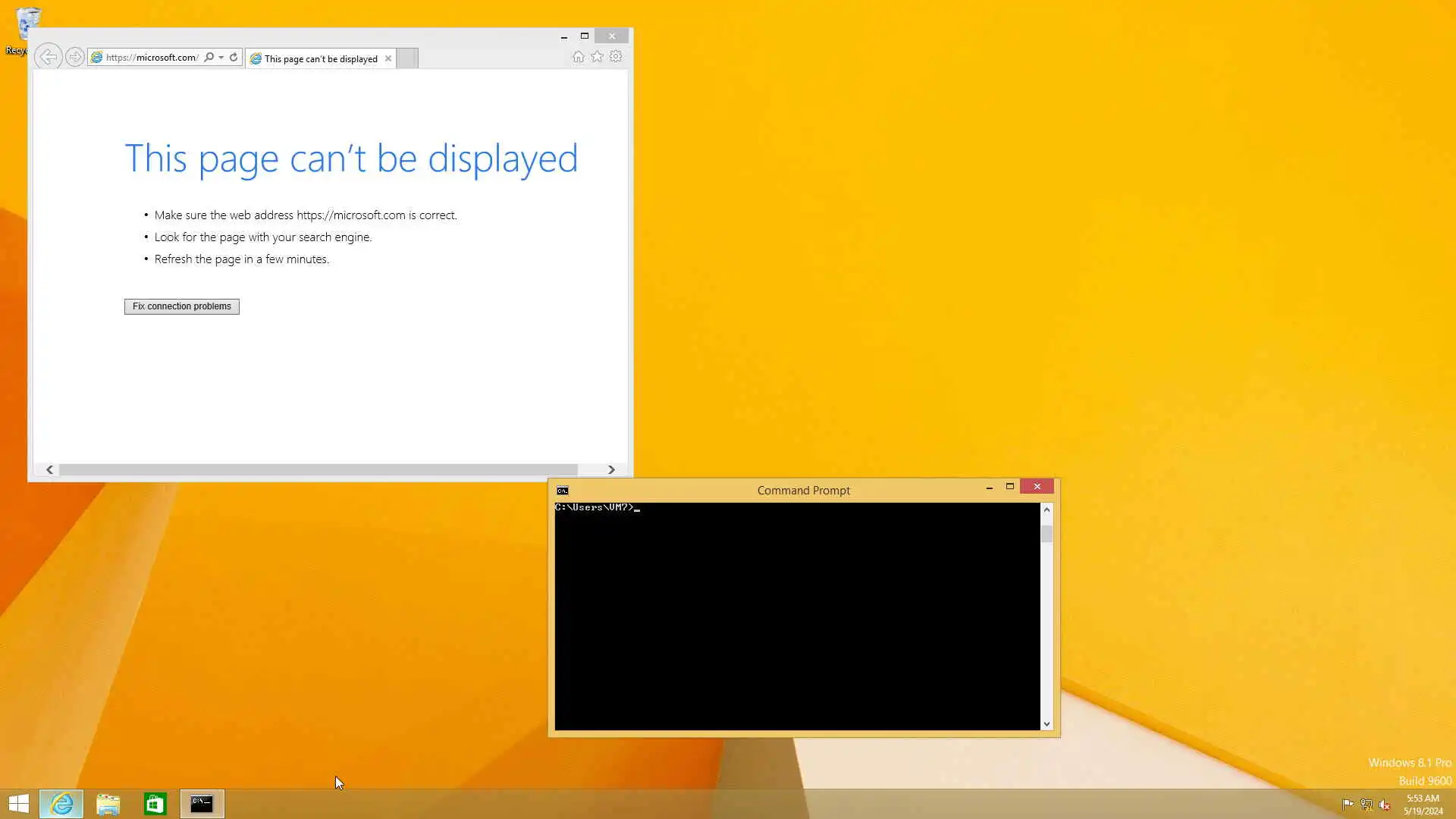Image resolution: width=1456 pixels, height=819 pixels.
Task: Click browser horizontal scrollbar right arrow
Action: (611, 470)
